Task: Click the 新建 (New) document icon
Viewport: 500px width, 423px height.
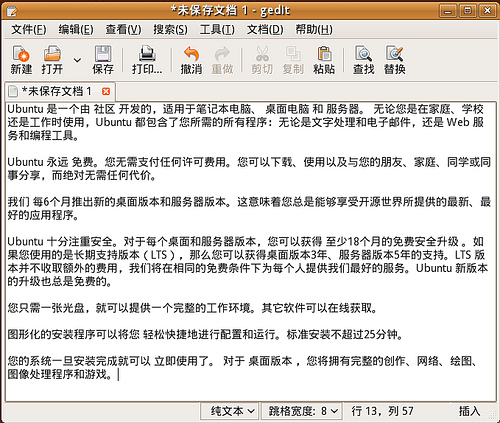Action: pyautogui.click(x=21, y=53)
